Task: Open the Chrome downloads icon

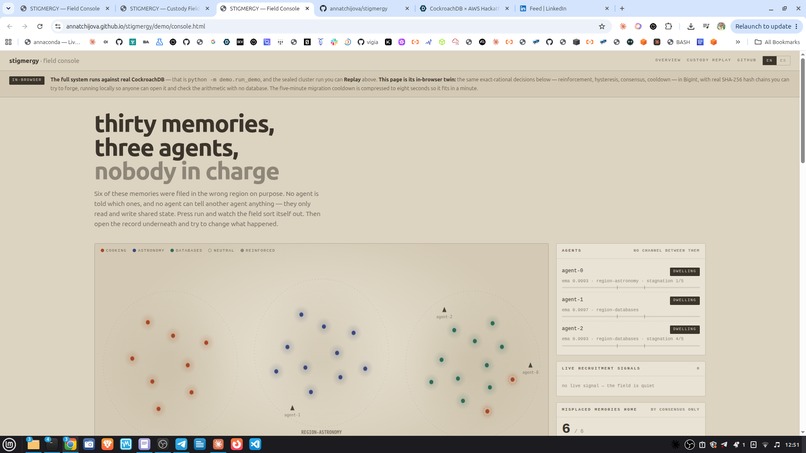Action: click(691, 26)
